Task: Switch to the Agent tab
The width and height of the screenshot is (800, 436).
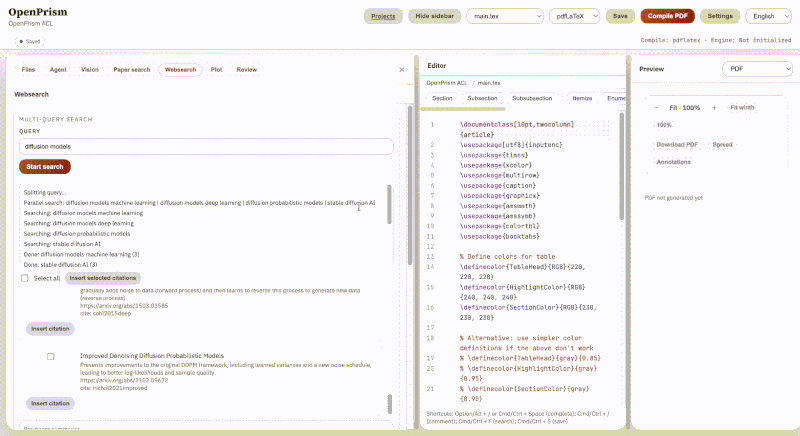Action: tap(58, 69)
